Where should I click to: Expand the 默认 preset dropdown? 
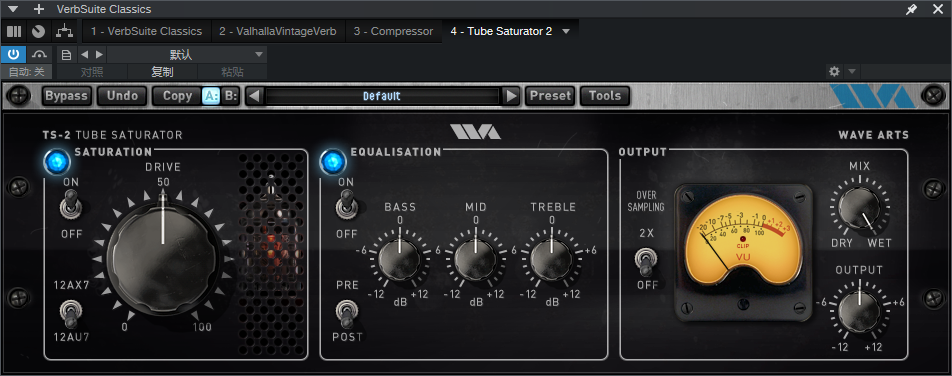(x=186, y=55)
